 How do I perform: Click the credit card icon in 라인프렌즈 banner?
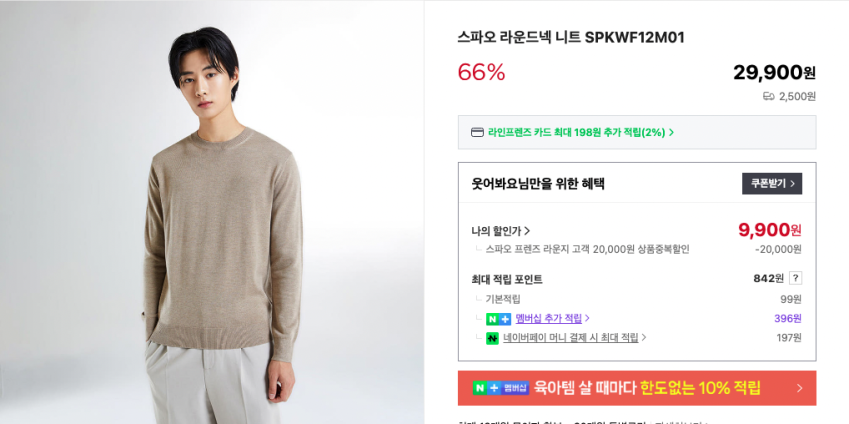click(x=477, y=132)
